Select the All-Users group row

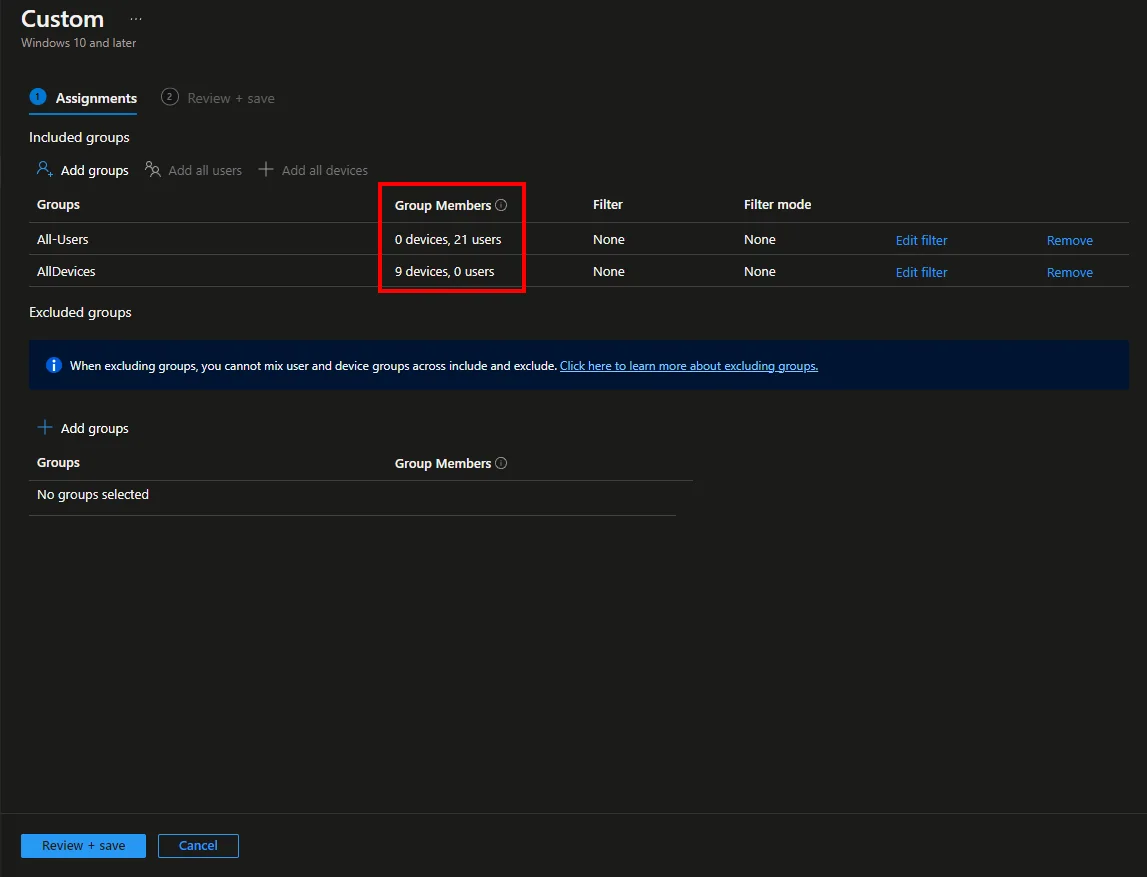pos(579,239)
